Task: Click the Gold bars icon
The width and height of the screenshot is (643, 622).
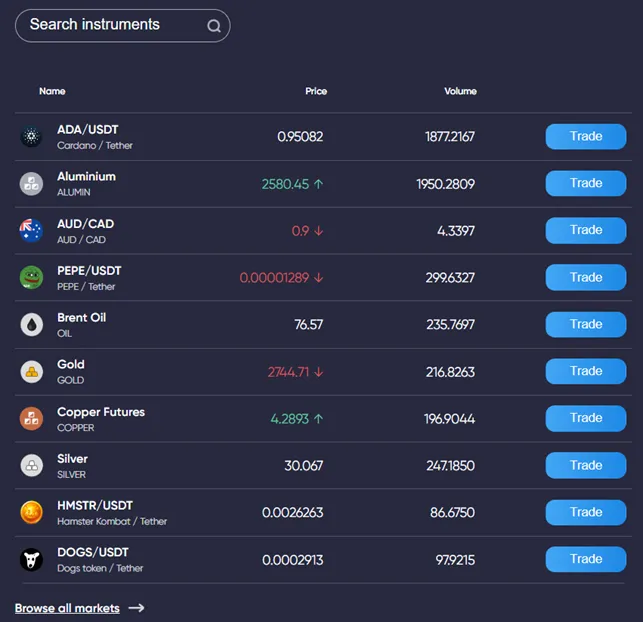Action: (32, 372)
